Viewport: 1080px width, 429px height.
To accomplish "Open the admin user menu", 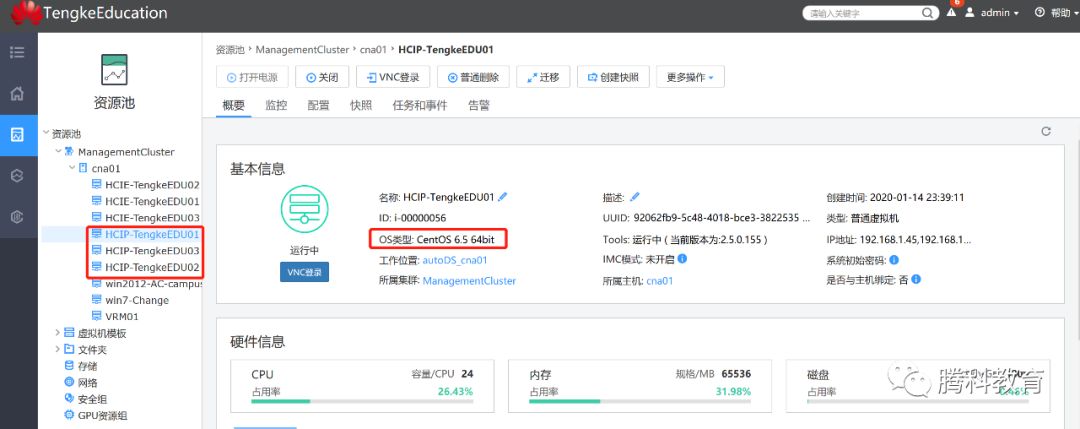I will tap(992, 12).
